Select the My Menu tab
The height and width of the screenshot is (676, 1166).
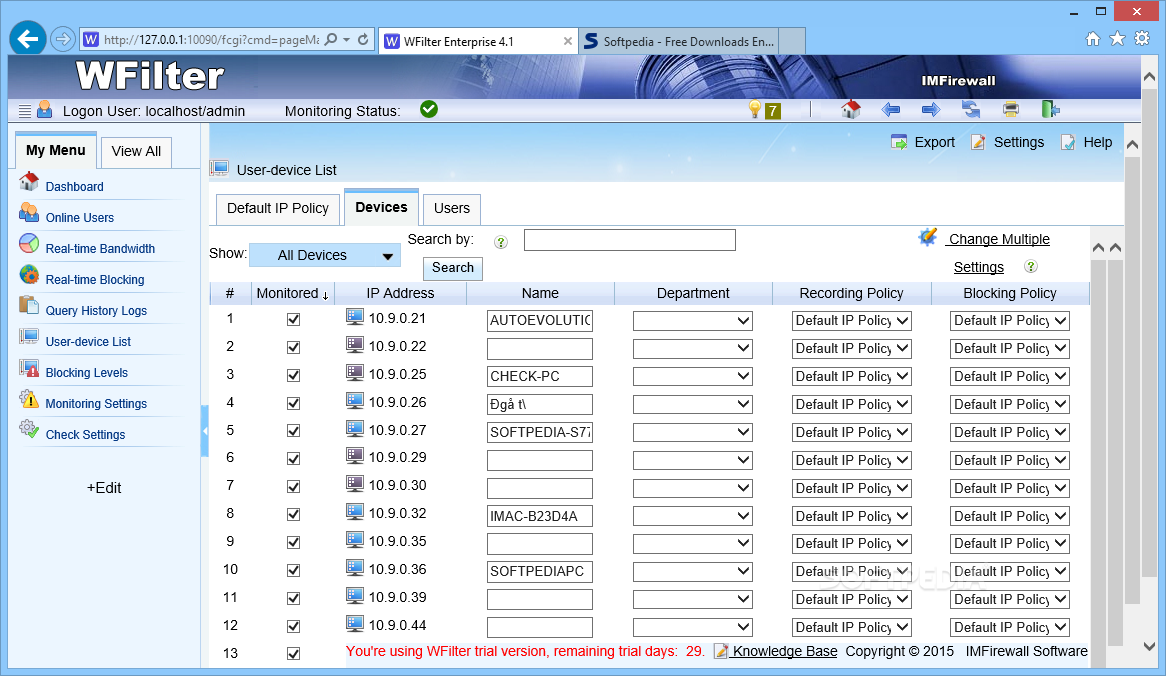tap(56, 151)
